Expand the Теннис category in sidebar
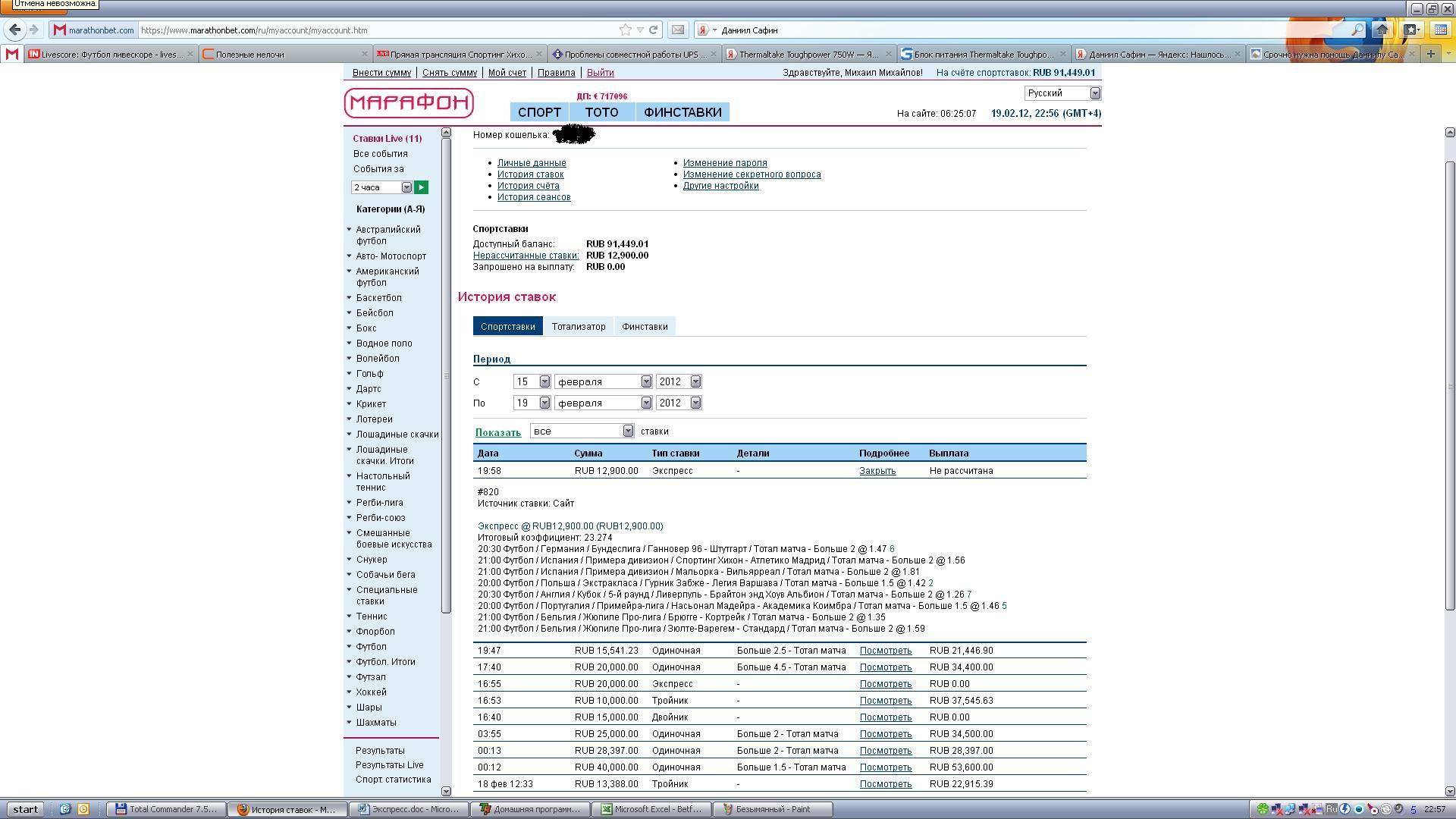Viewport: 1456px width, 819px height. tap(372, 617)
